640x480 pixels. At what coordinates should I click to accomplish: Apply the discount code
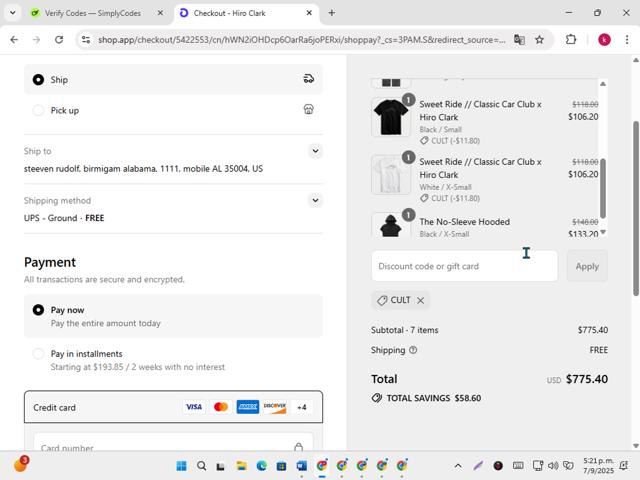(587, 266)
